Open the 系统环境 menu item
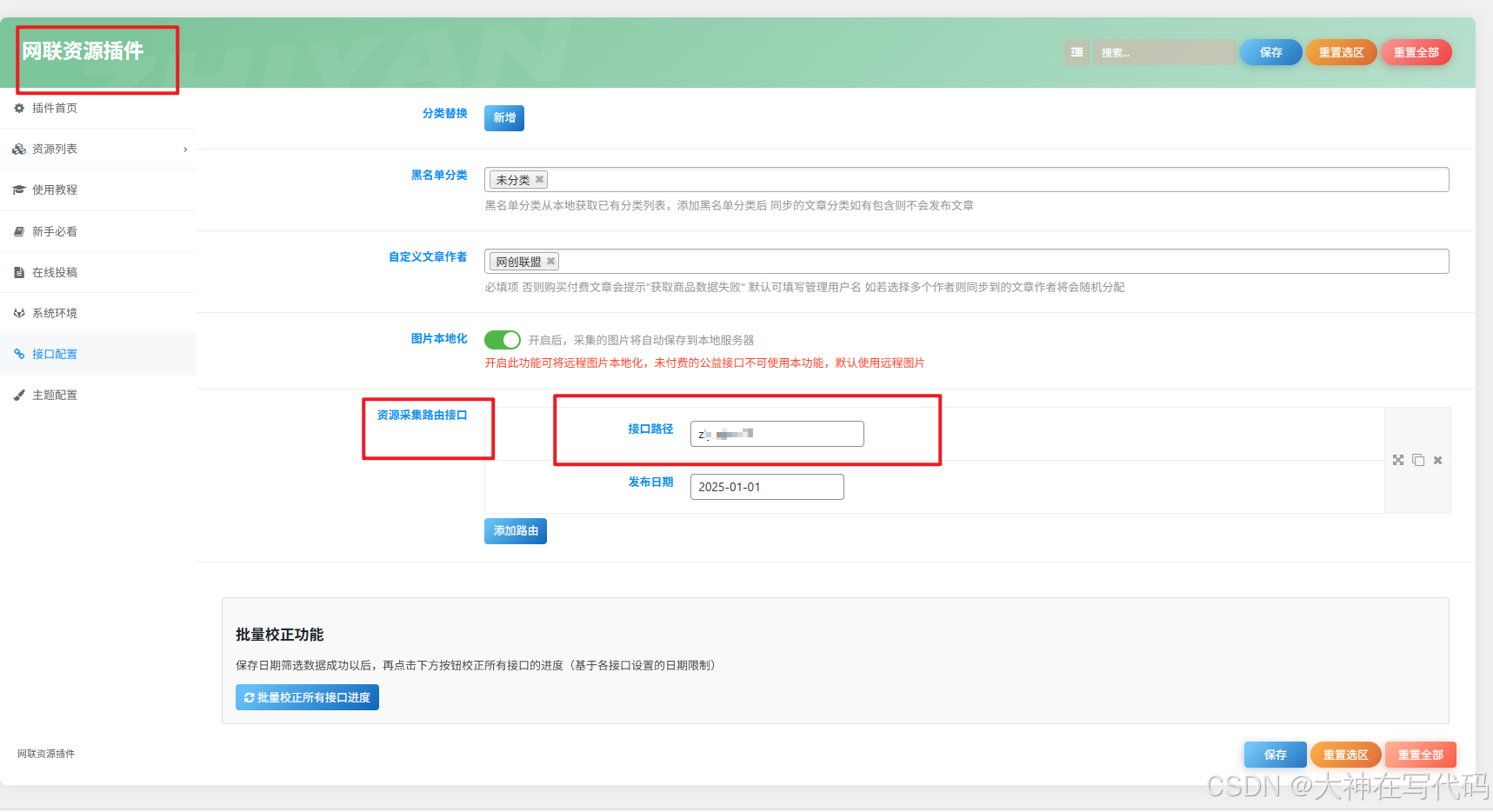The image size is (1493, 812). [97, 313]
